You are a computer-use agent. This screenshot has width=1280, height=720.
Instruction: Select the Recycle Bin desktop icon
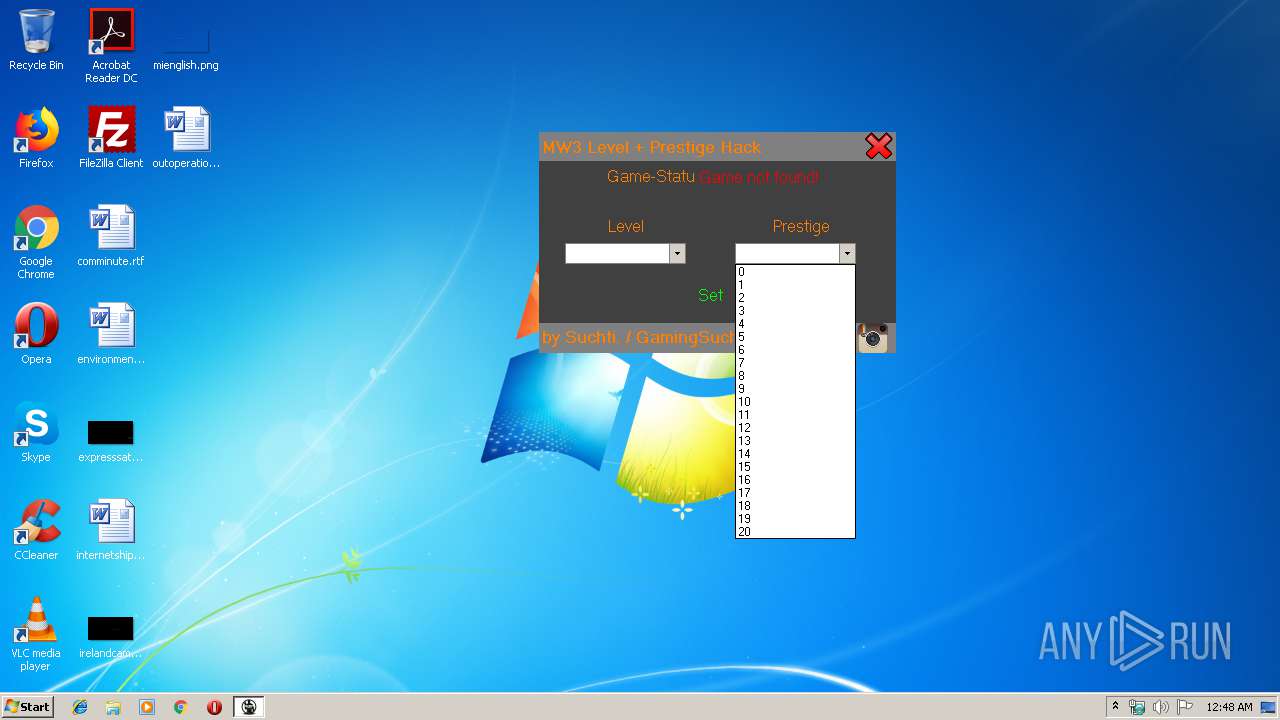[x=36, y=40]
